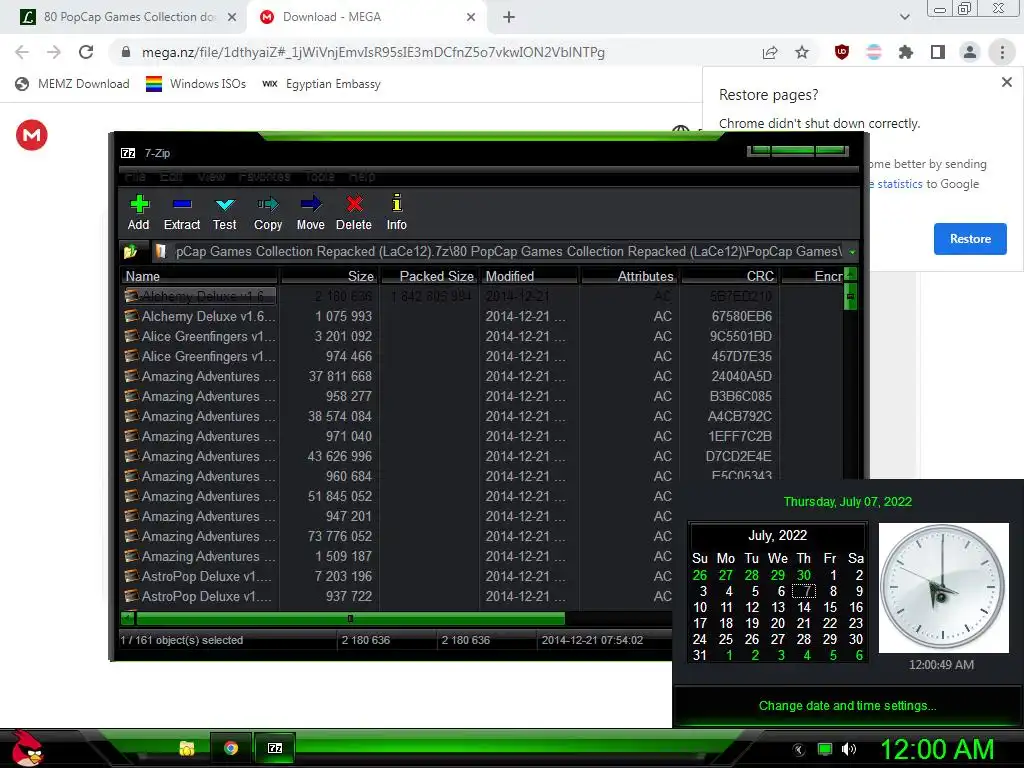This screenshot has height=768, width=1024.
Task: Sort by the Modified column header
Action: click(x=530, y=276)
